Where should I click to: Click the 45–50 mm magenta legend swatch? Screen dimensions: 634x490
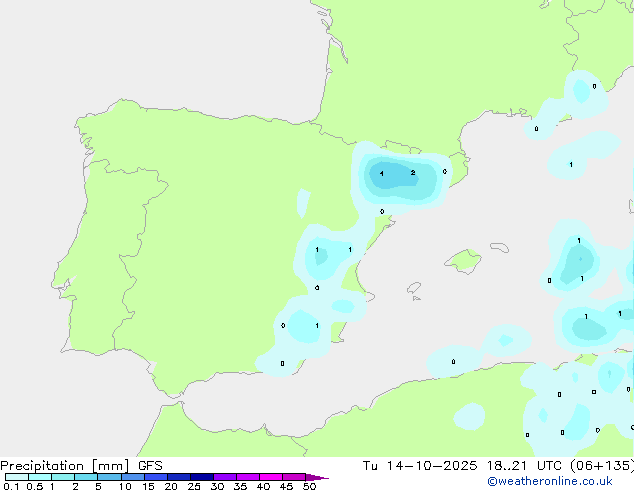294,477
